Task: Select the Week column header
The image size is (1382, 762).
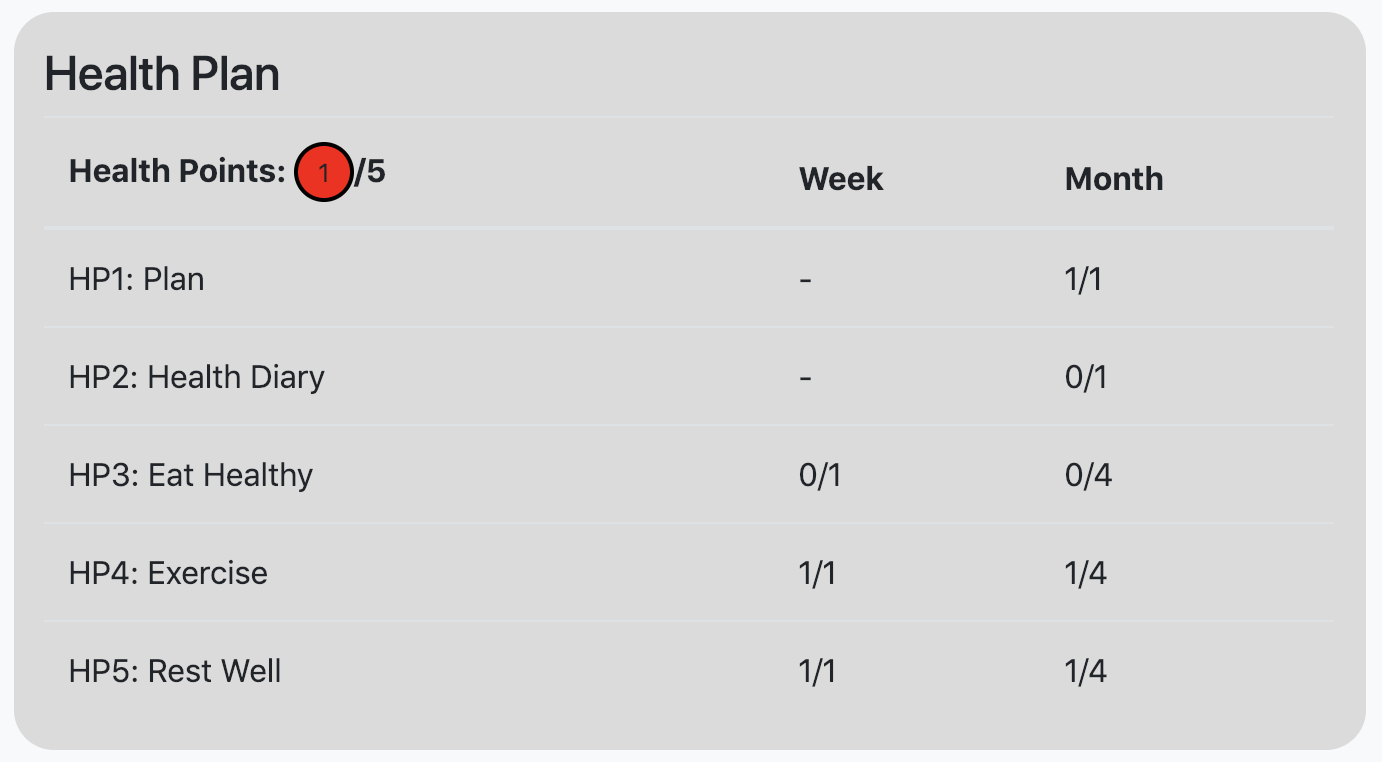Action: click(x=841, y=179)
